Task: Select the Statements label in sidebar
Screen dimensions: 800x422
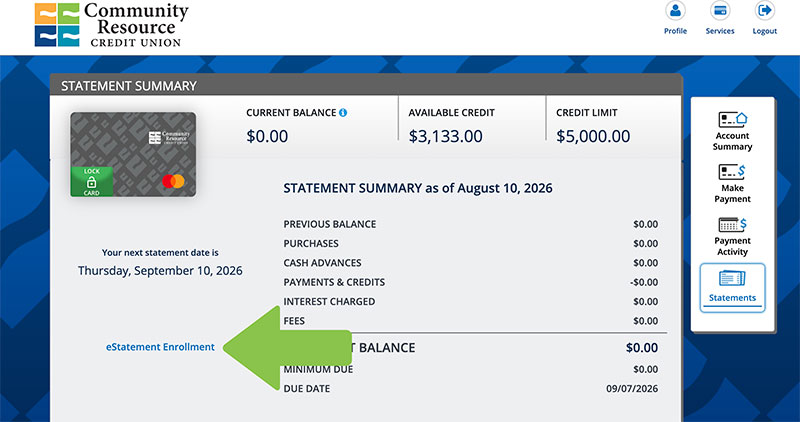Action: point(732,298)
